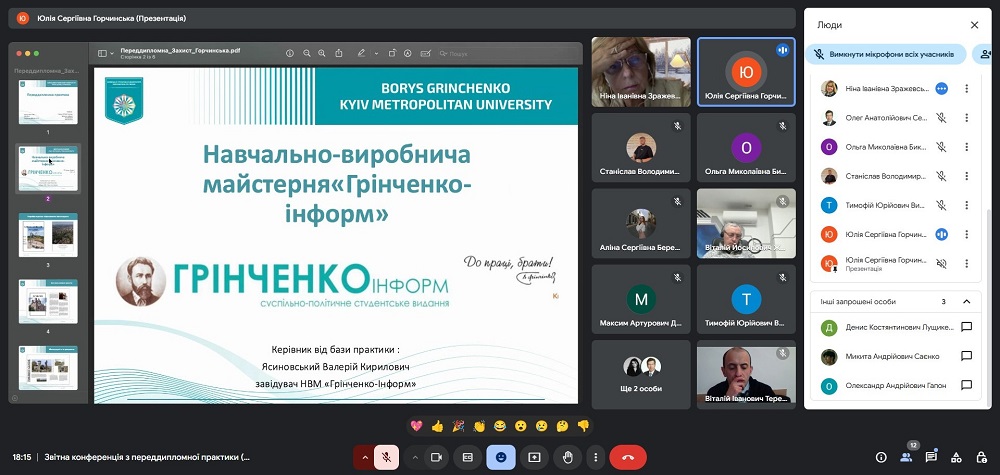Unmute the microphone
Image resolution: width=1000 pixels, height=475 pixels.
(386, 457)
